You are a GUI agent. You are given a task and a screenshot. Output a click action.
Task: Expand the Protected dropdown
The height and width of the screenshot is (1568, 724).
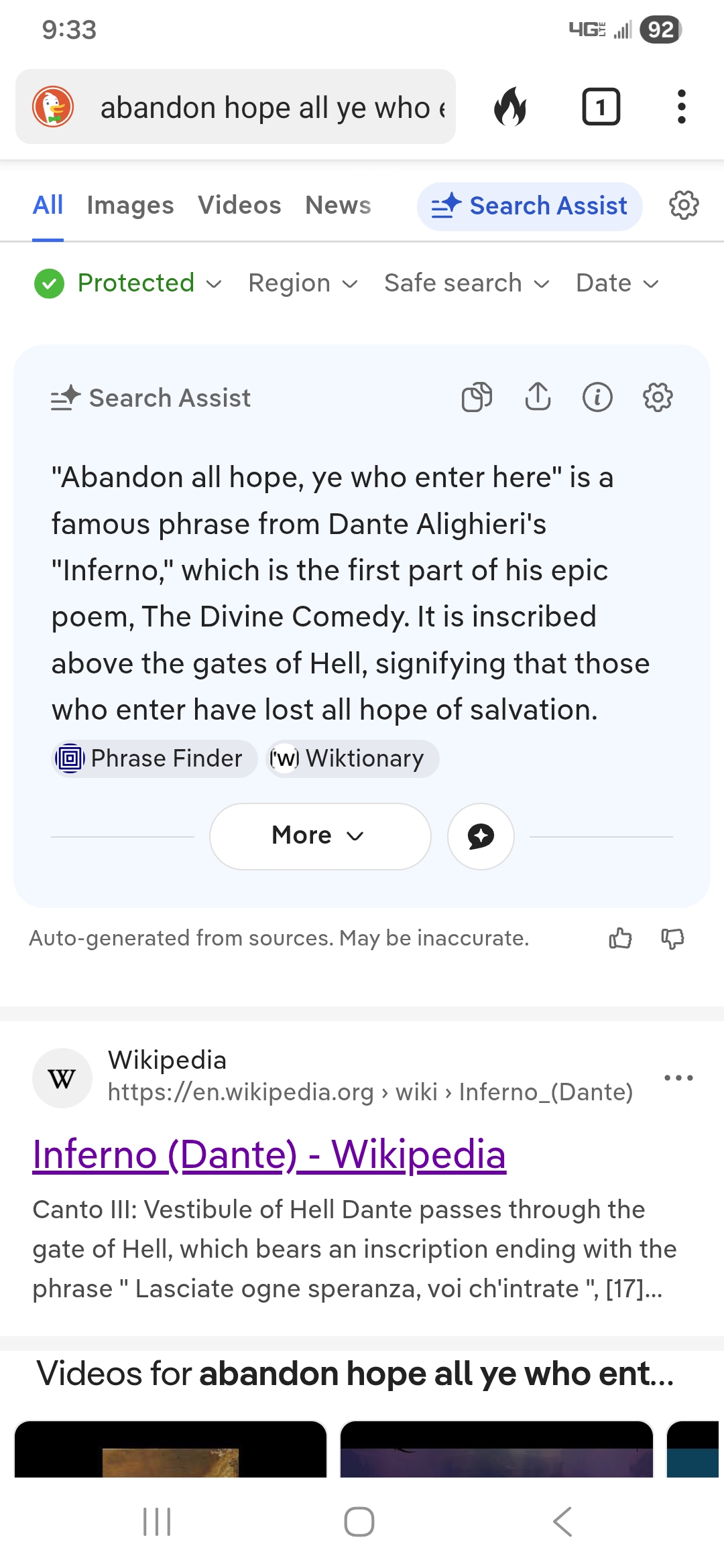click(129, 283)
